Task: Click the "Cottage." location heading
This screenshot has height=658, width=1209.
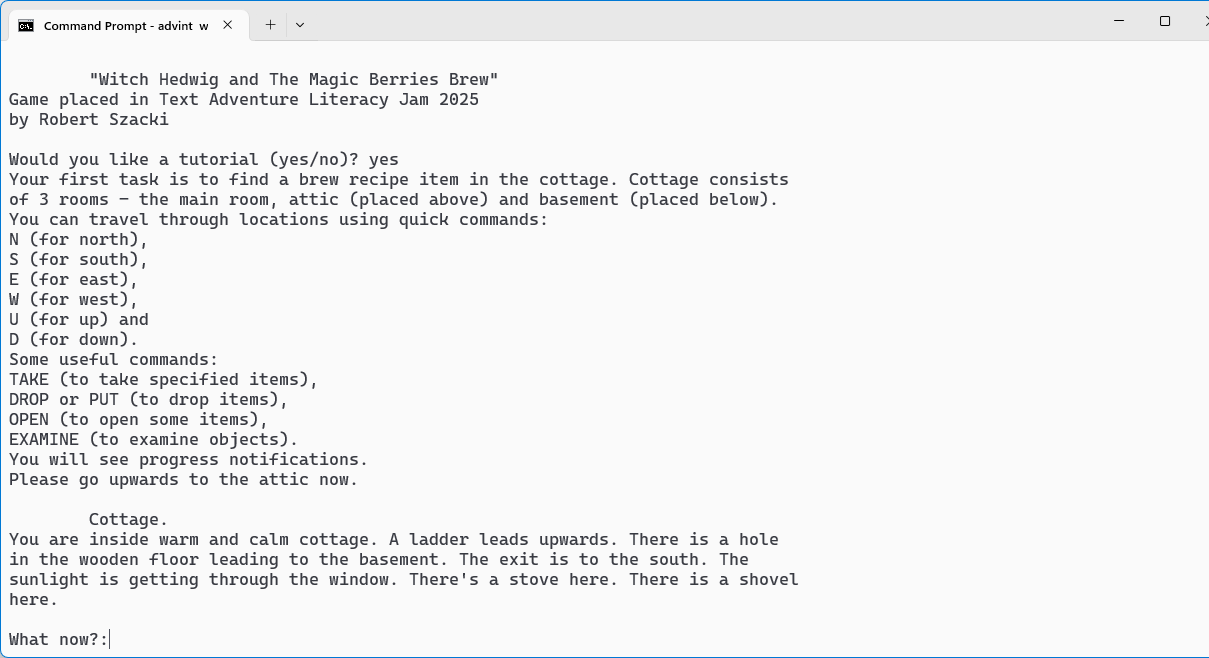Action: click(x=129, y=519)
